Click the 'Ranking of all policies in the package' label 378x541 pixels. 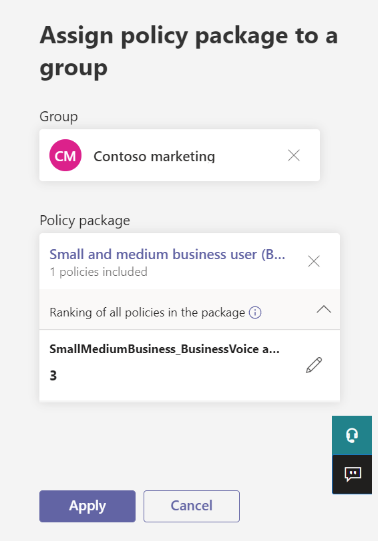(x=147, y=313)
